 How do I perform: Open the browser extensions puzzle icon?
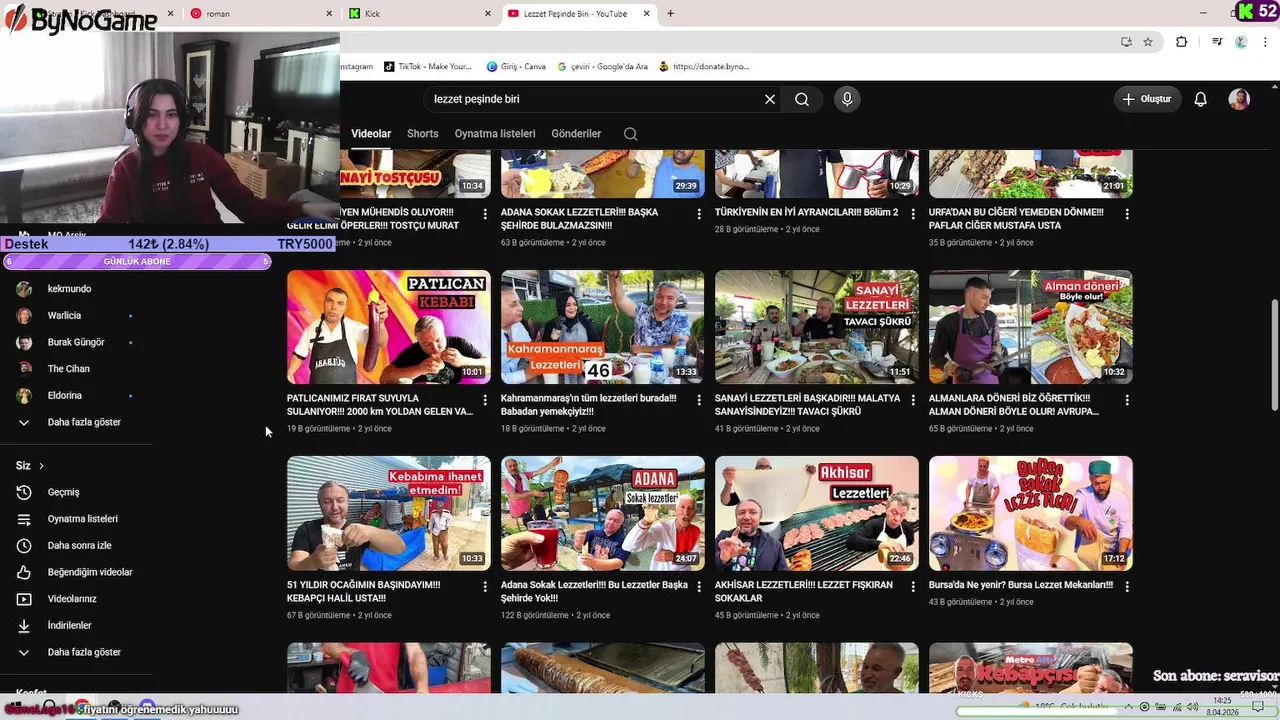(1181, 42)
